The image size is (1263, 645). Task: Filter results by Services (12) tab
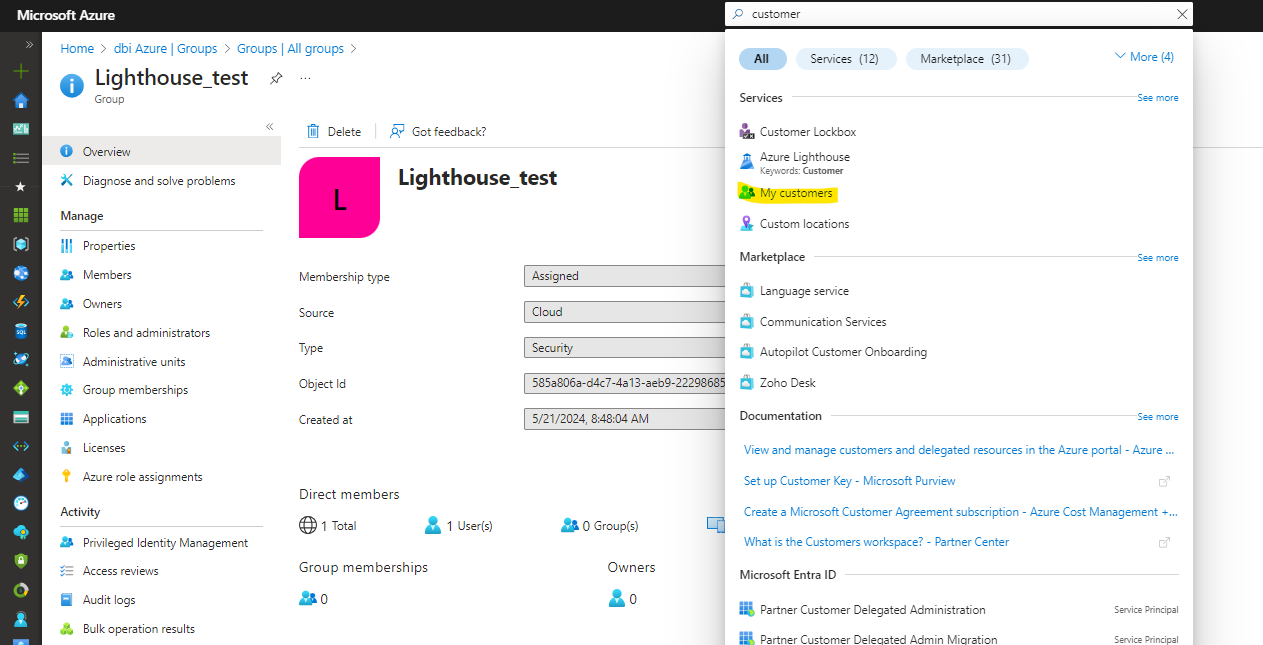tap(845, 59)
